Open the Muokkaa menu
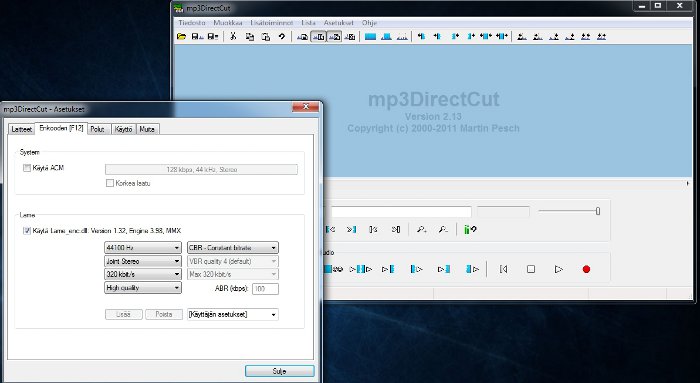Viewport: 700px width, 383px height. 228,23
